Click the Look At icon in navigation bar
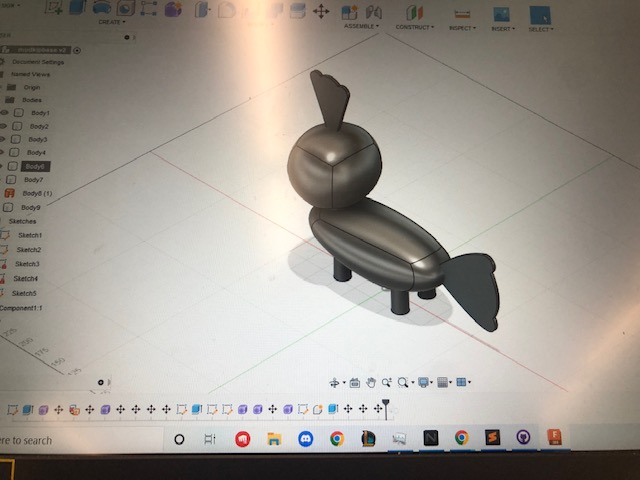This screenshot has height=480, width=640. click(355, 383)
